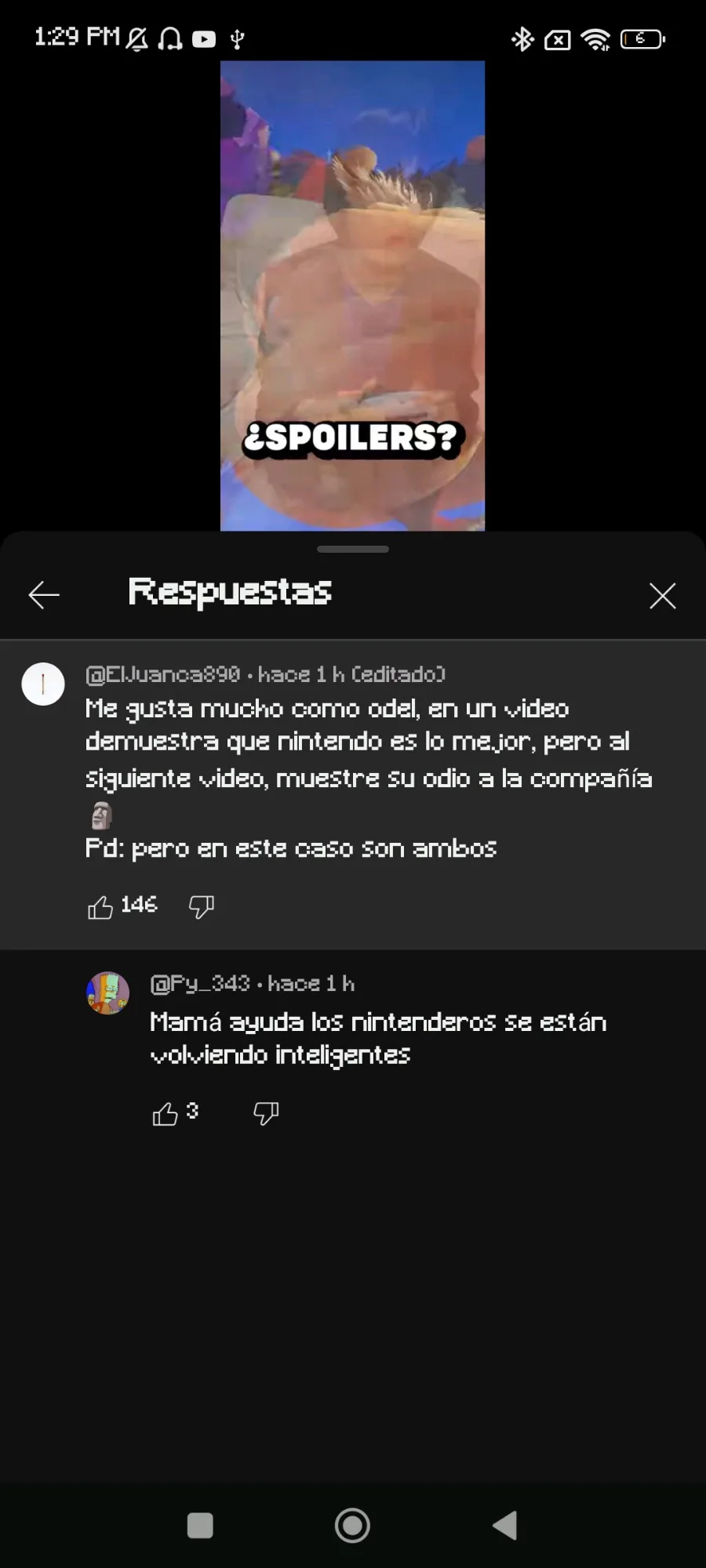Screen dimensions: 706x1568
Task: Tap the comment text about nintendo
Action: (369, 778)
